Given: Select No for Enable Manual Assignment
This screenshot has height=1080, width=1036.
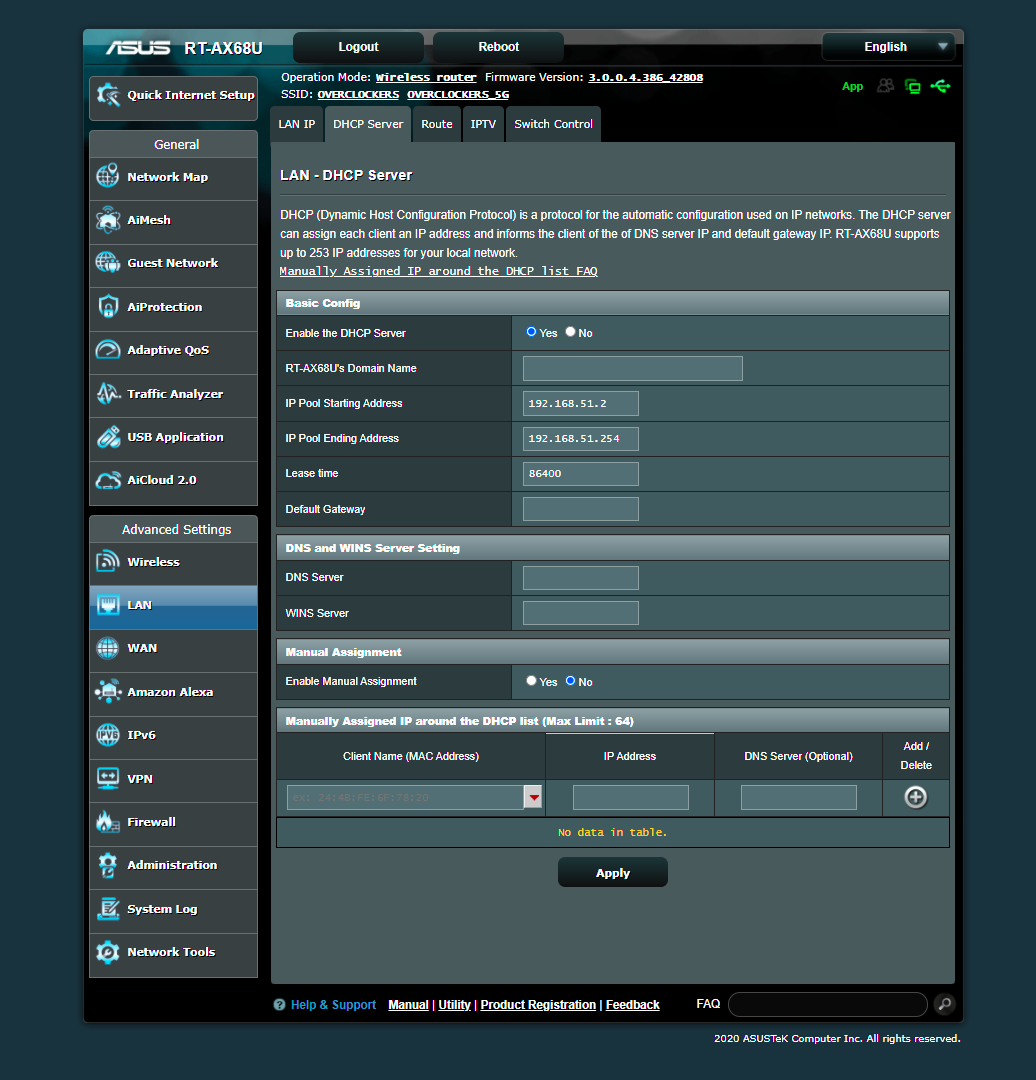Looking at the screenshot, I should coord(570,681).
